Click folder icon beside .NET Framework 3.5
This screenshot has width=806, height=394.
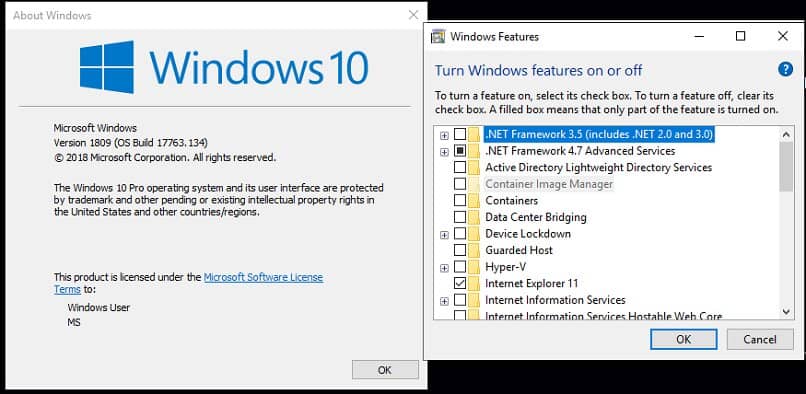(474, 134)
